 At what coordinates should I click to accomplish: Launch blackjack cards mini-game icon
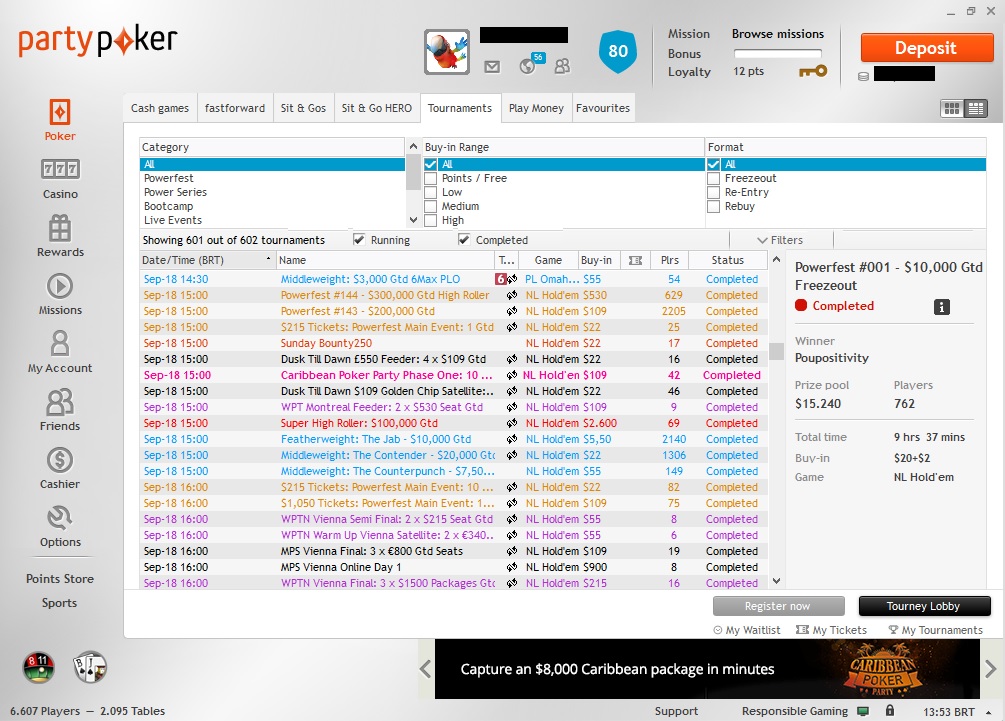click(90, 667)
